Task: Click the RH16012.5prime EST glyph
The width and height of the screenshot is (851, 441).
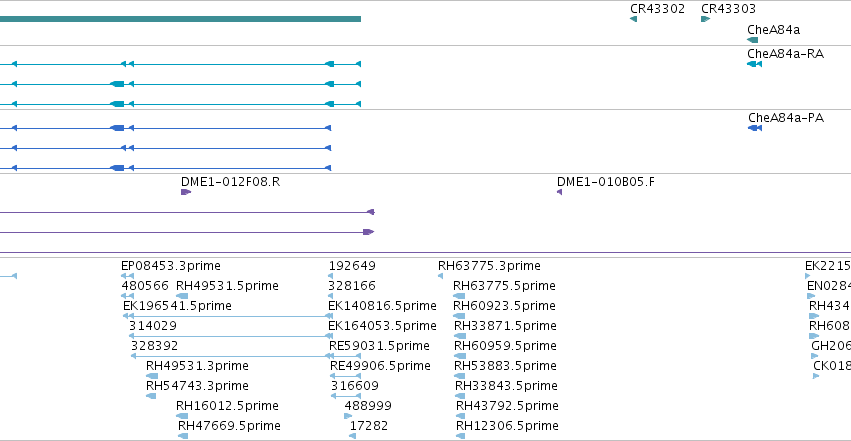Action: click(x=182, y=416)
